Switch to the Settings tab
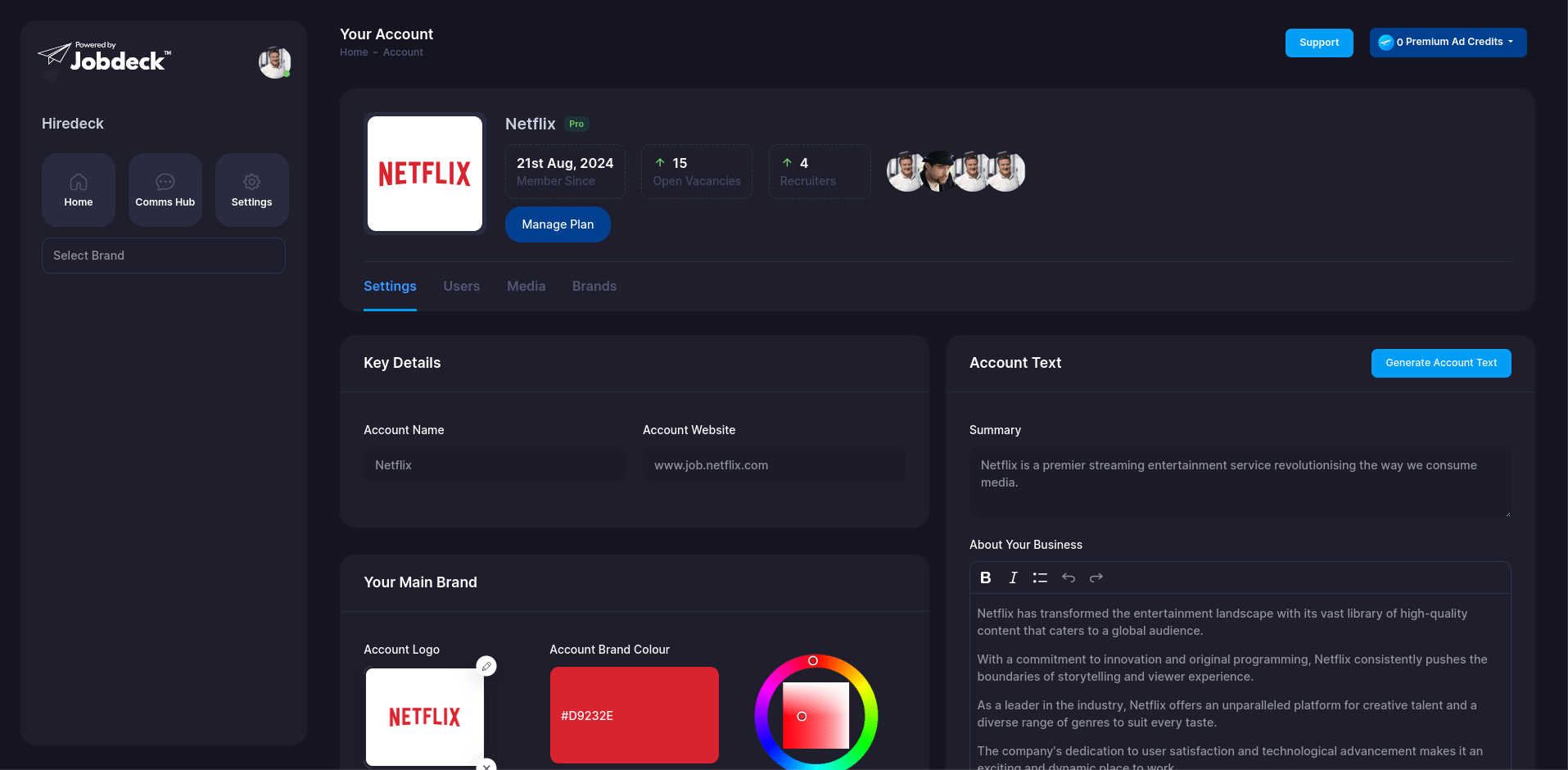Viewport: 1568px width, 770px height. [x=390, y=286]
